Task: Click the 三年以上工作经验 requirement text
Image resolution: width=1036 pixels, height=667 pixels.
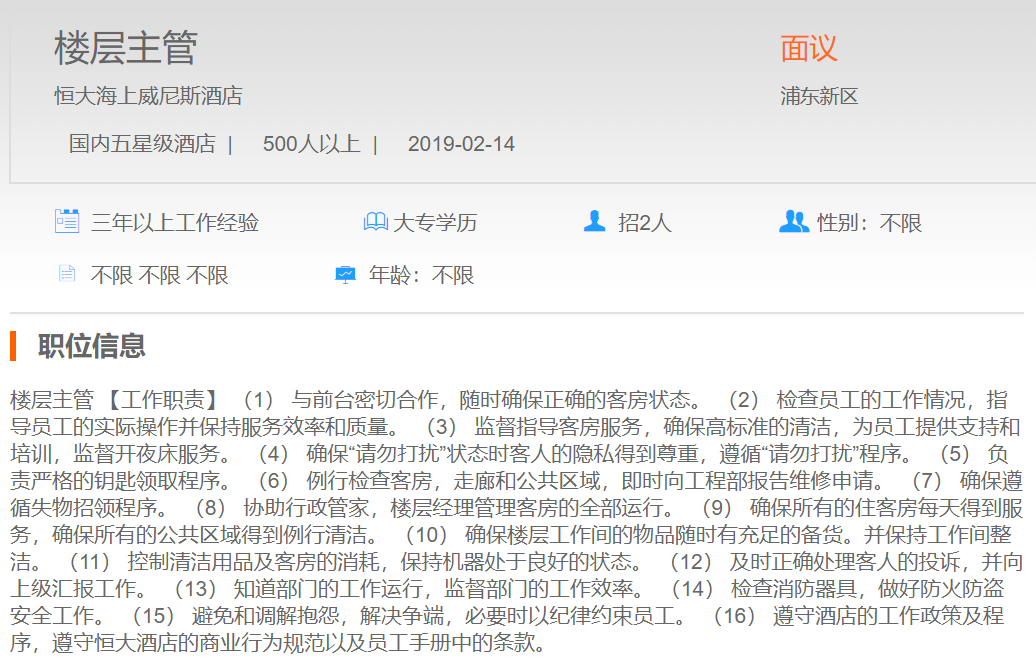Action: [175, 222]
